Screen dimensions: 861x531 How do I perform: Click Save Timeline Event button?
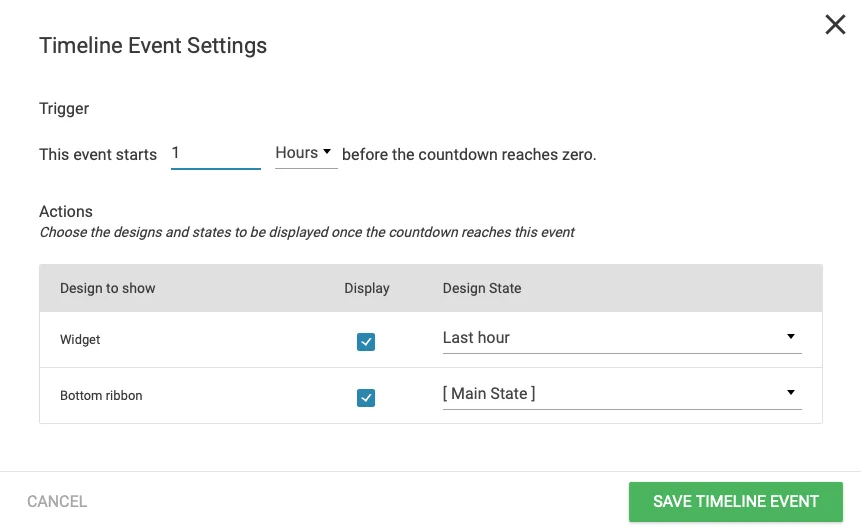coord(735,501)
